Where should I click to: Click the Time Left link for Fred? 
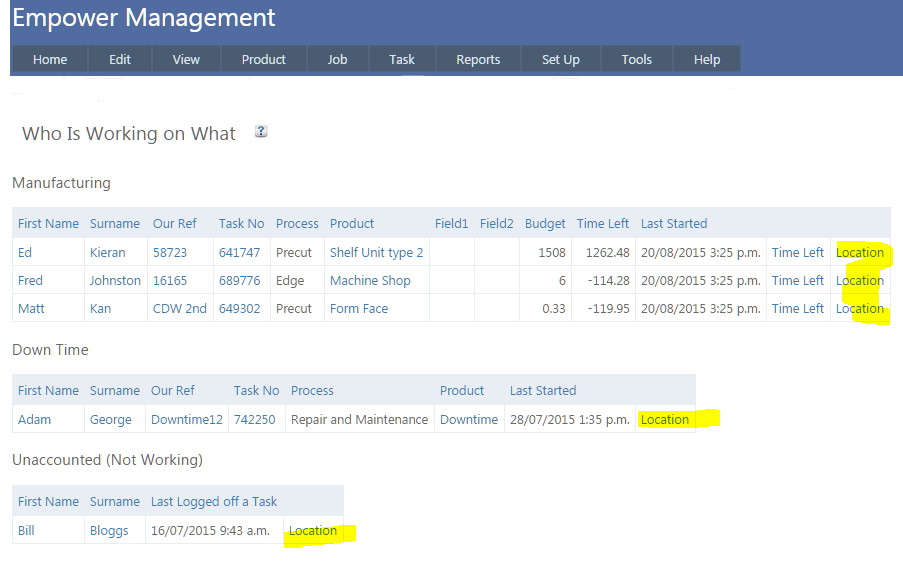(797, 280)
